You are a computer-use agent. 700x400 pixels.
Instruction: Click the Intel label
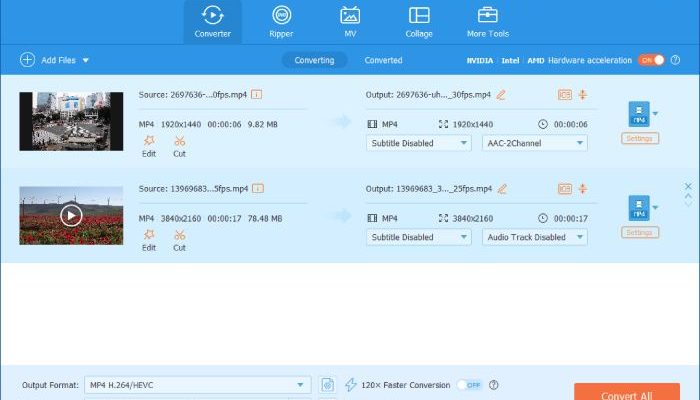click(510, 60)
